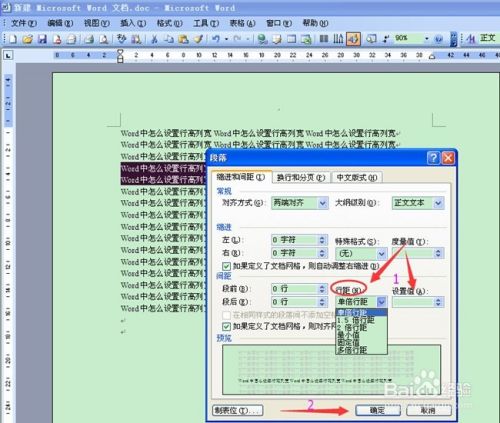Open the 文件 menu
The width and height of the screenshot is (500, 423).
pos(24,23)
